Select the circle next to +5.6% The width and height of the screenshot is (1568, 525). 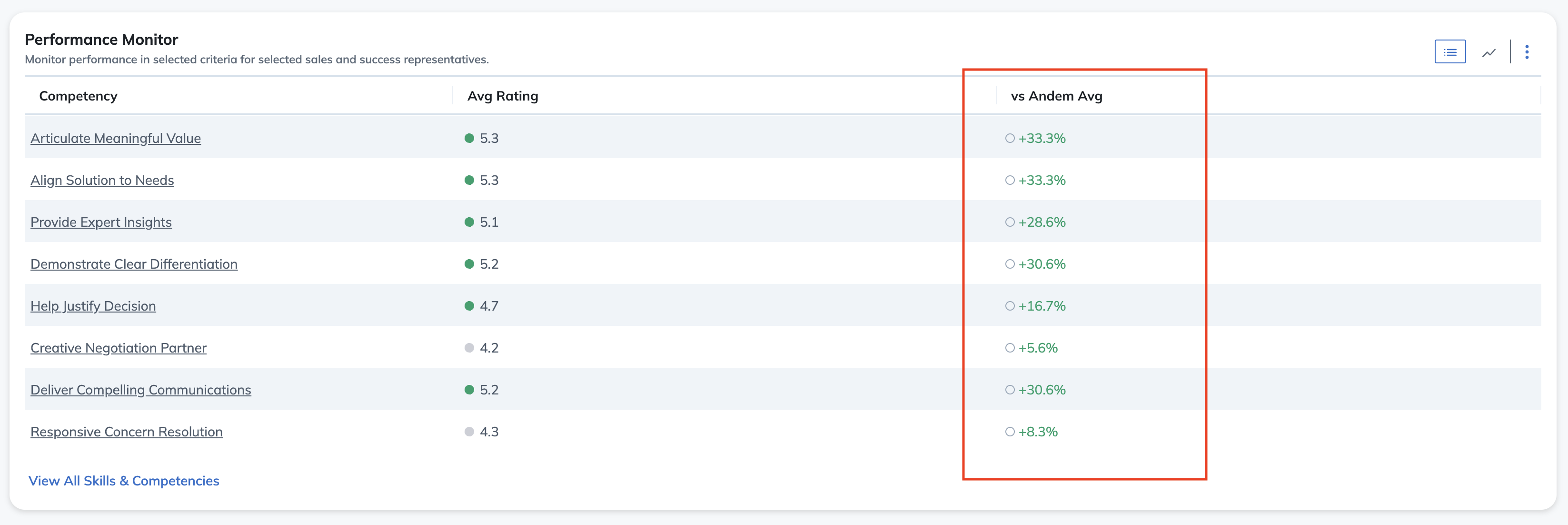[x=1010, y=348]
